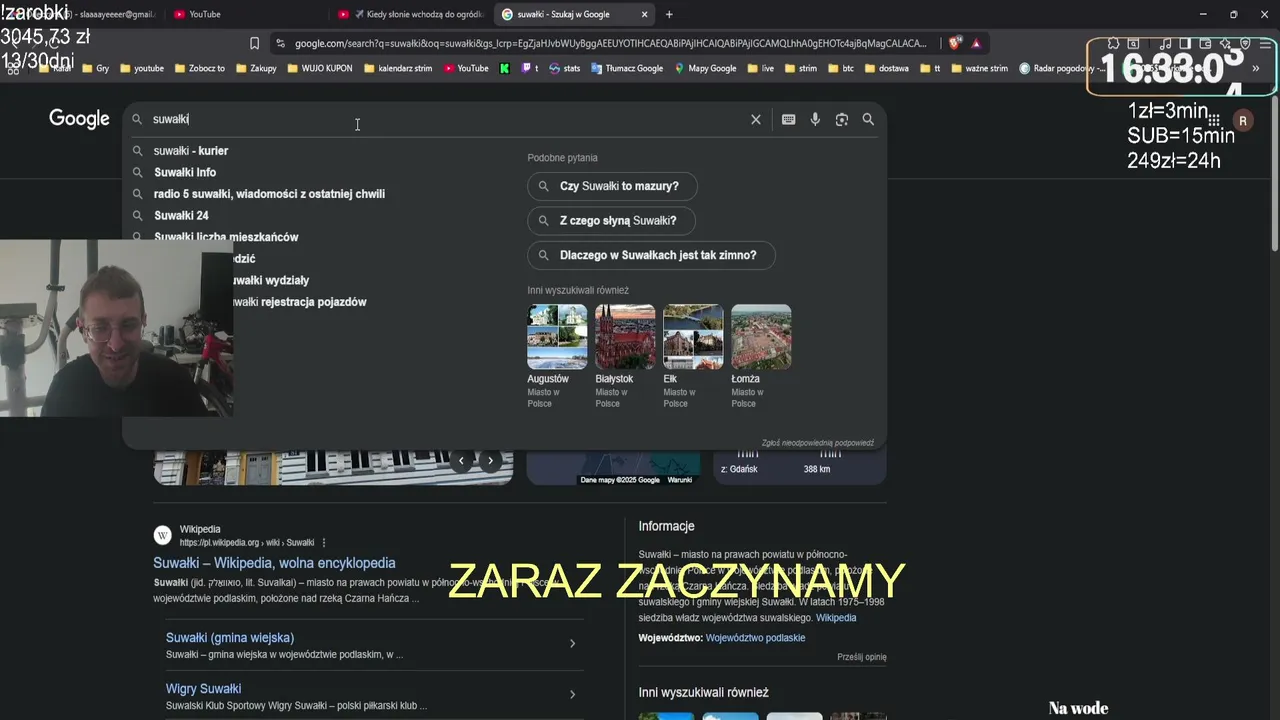Open the Brave Rewards triangle icon
The image size is (1280, 720).
[x=976, y=43]
